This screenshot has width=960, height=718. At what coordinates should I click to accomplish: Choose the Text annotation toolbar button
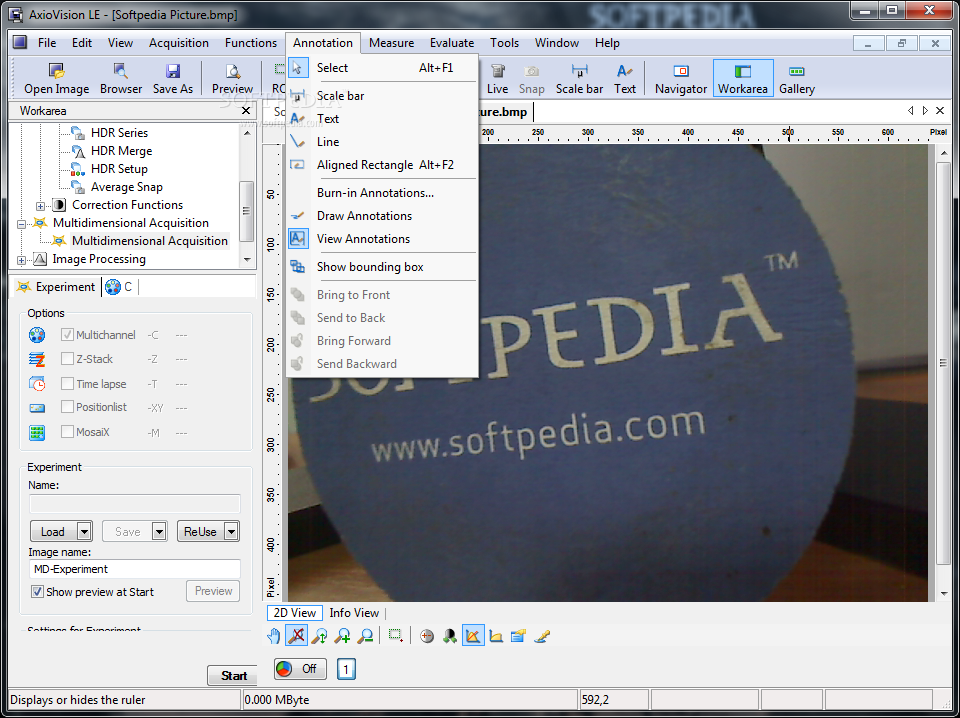(624, 78)
